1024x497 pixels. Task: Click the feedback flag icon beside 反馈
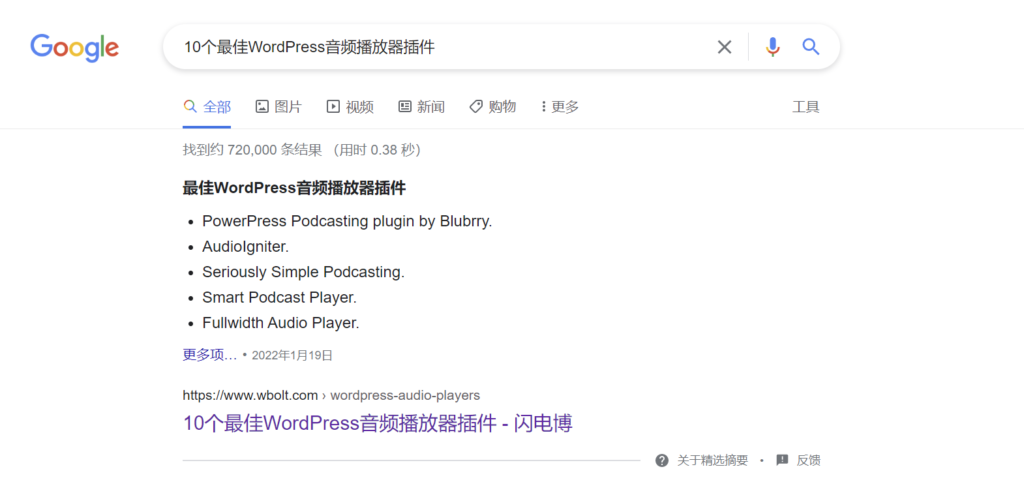click(782, 460)
